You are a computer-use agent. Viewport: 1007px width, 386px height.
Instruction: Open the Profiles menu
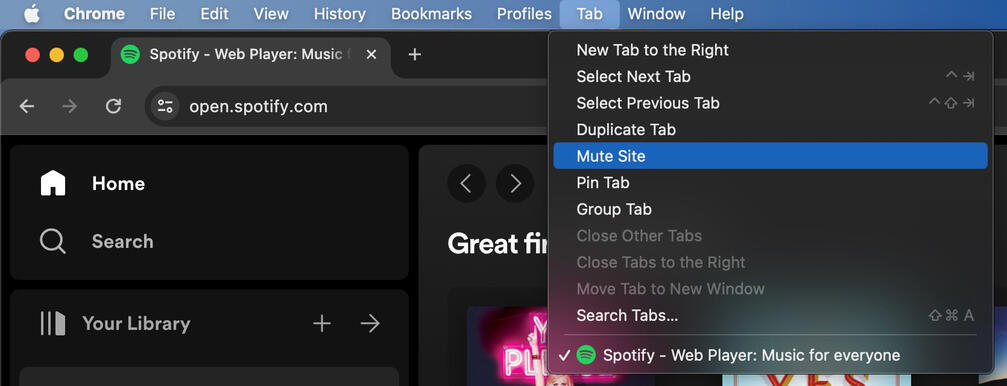524,13
